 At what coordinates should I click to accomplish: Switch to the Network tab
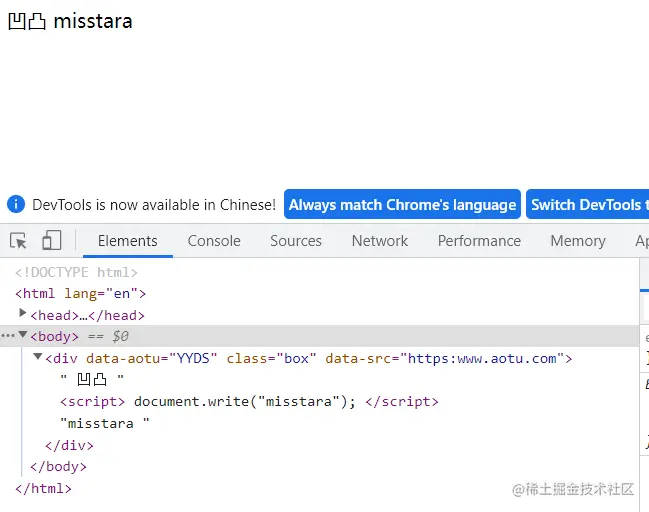click(380, 241)
